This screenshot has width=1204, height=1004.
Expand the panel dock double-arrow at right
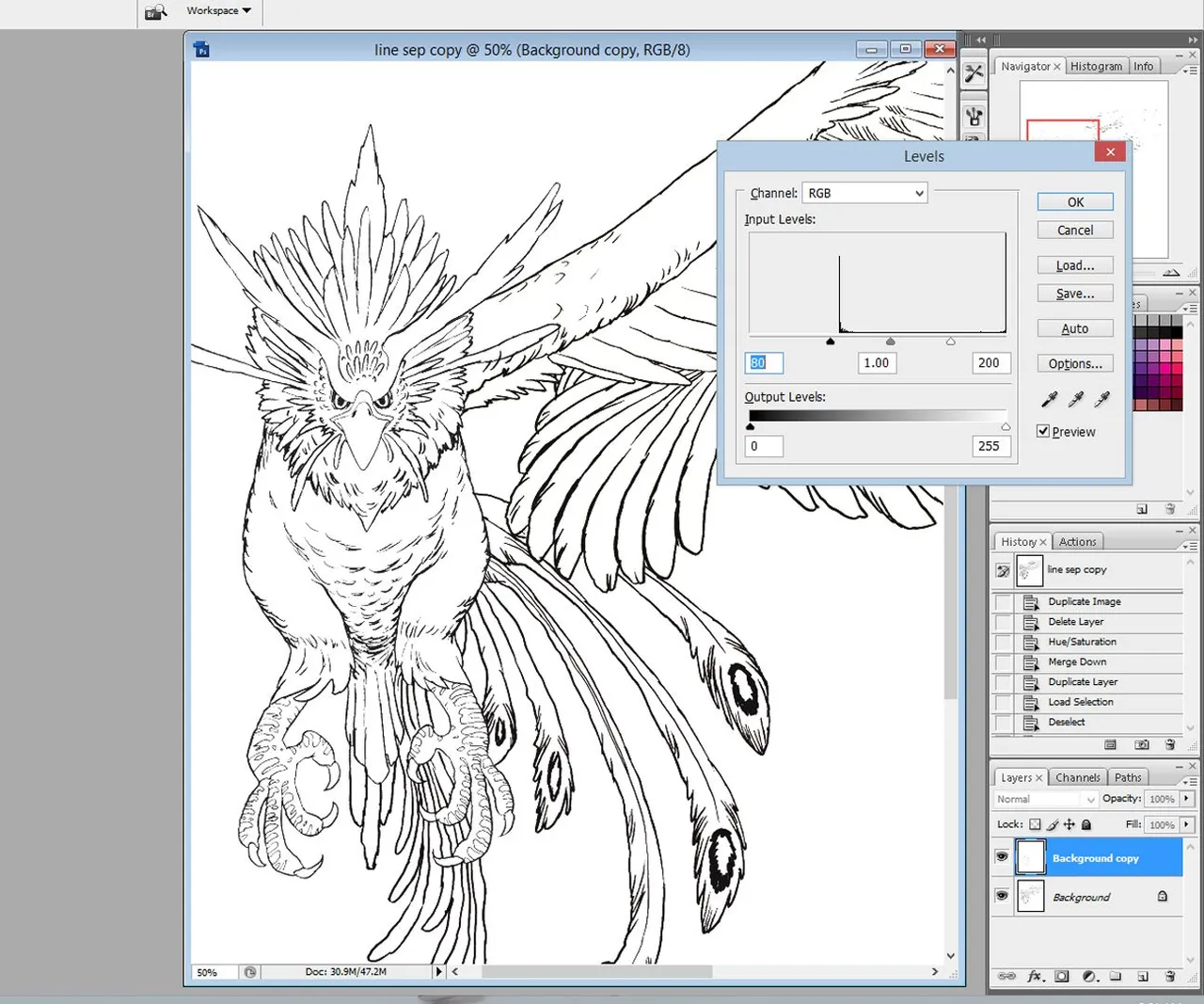pyautogui.click(x=1194, y=40)
